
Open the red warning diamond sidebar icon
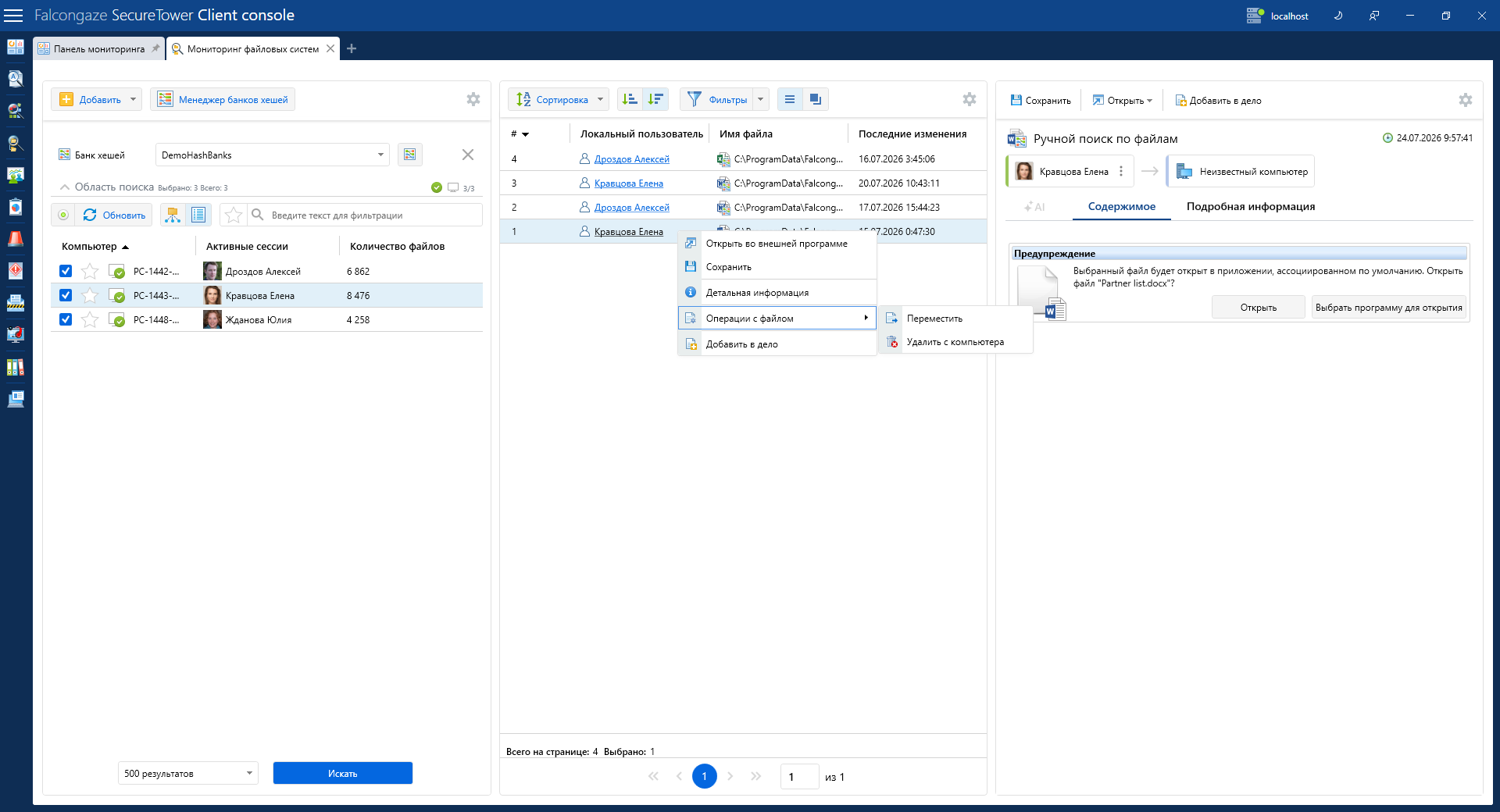coord(16,271)
